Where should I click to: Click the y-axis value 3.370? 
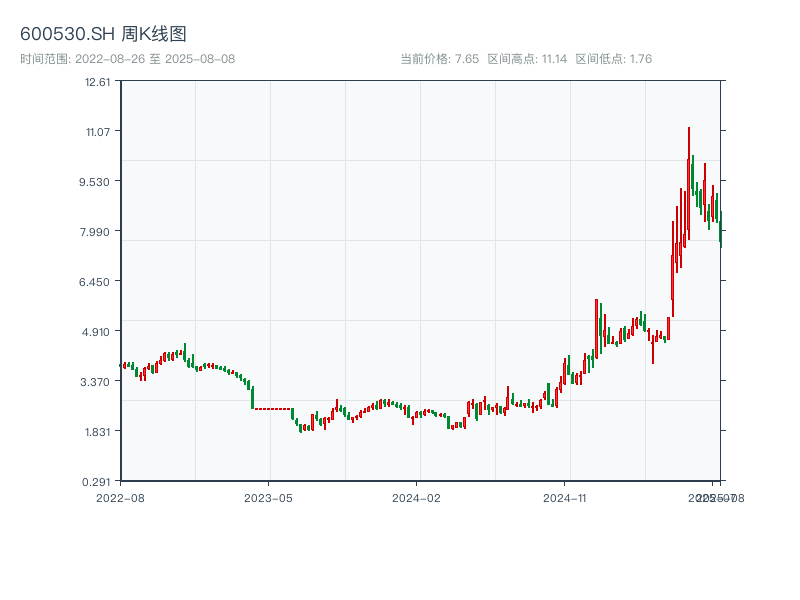click(x=95, y=382)
